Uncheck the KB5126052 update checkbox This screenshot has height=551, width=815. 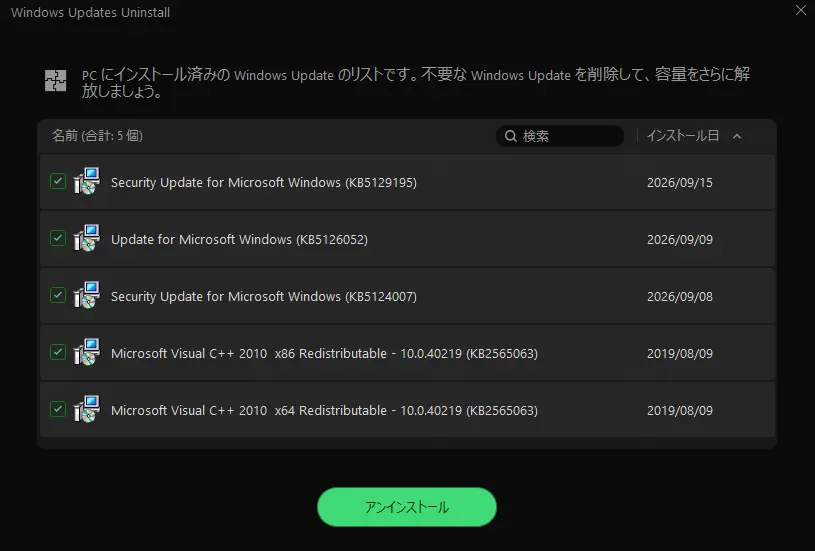pos(58,239)
